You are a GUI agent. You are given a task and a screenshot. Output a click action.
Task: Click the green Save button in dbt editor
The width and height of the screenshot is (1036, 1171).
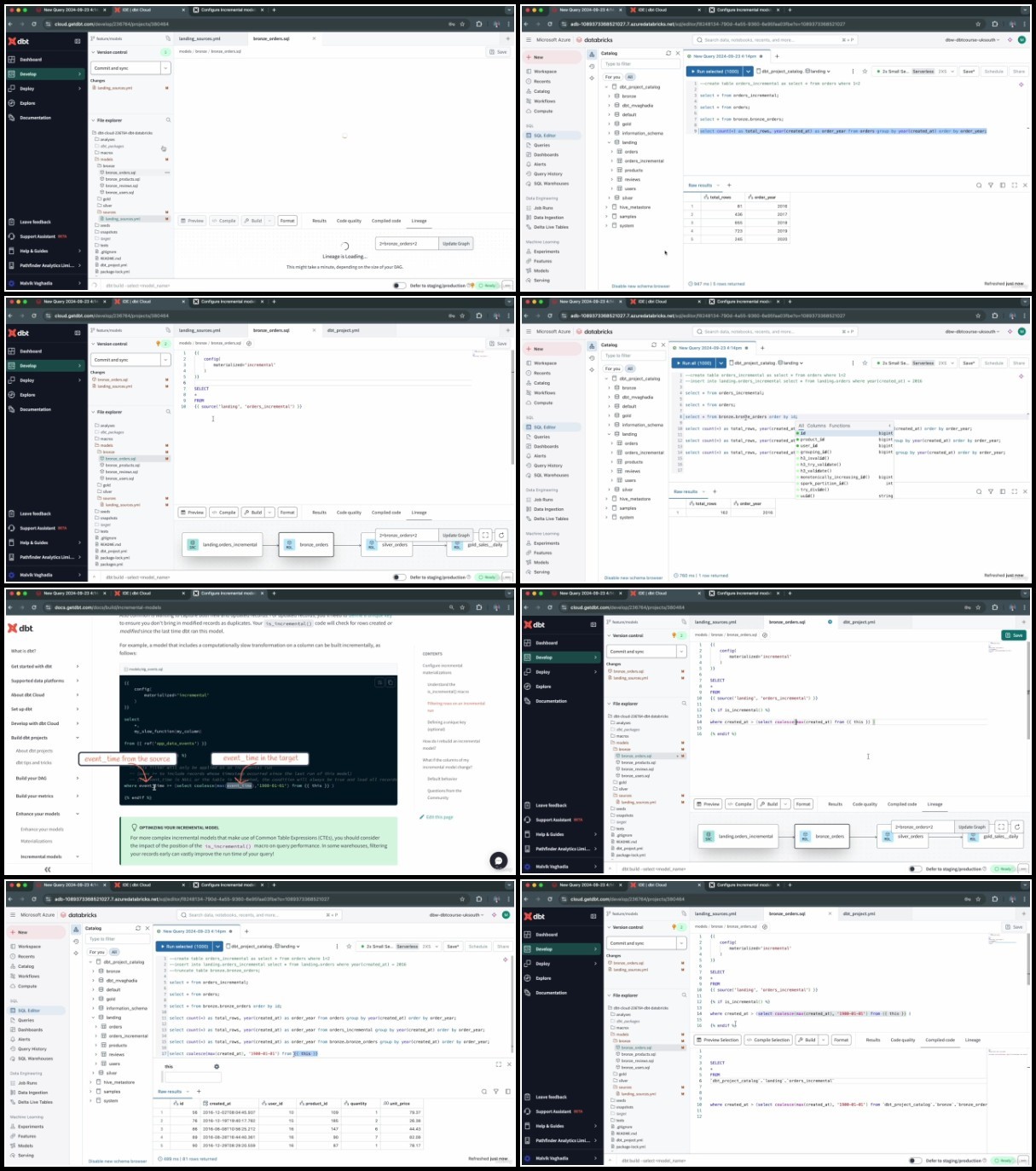[x=1014, y=635]
